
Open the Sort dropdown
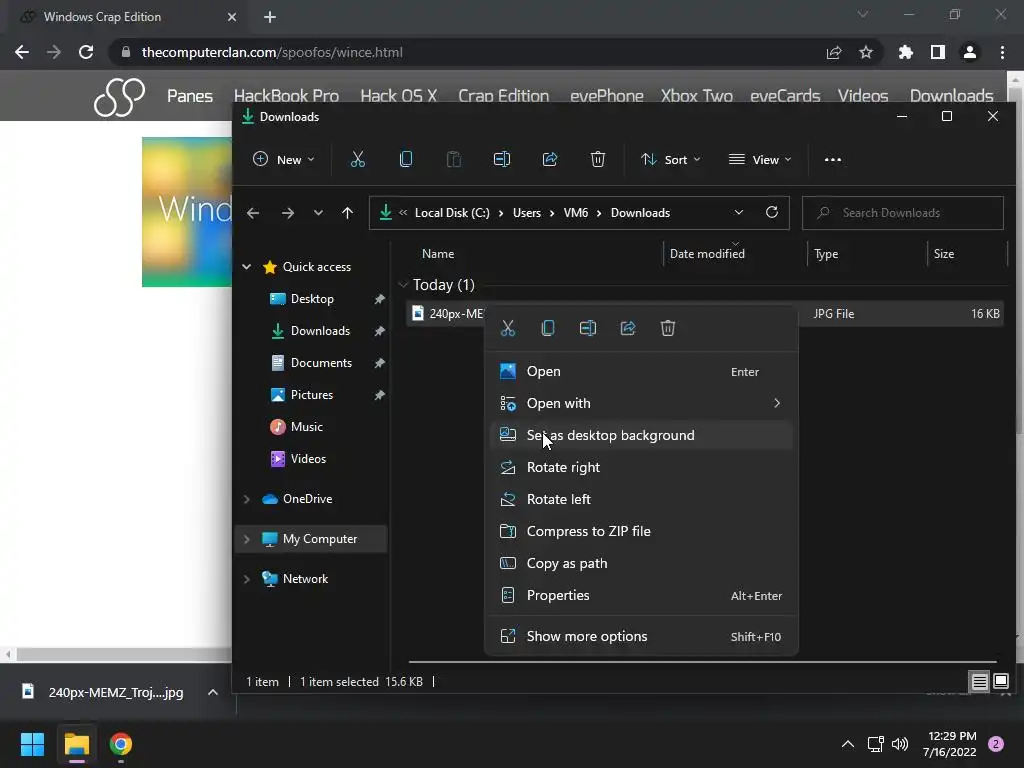click(x=670, y=159)
